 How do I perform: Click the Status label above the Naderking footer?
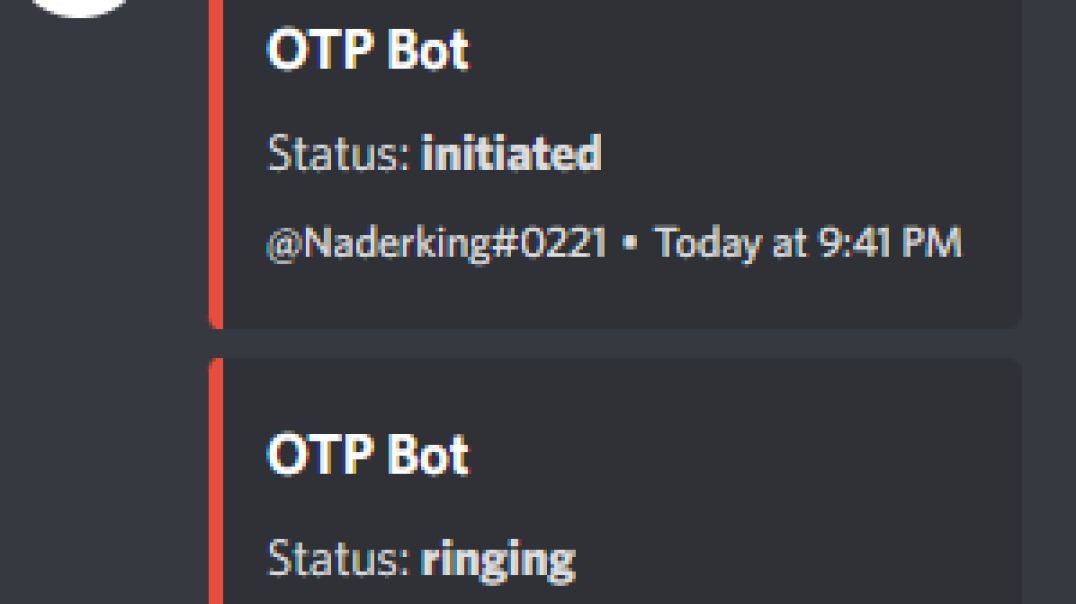(x=338, y=152)
